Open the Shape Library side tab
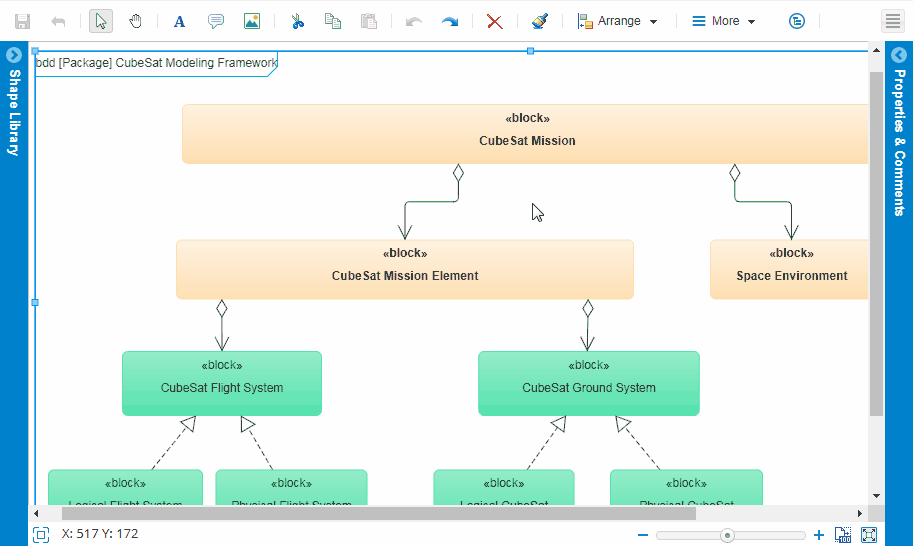The height and width of the screenshot is (546, 915). pyautogui.click(x=14, y=113)
